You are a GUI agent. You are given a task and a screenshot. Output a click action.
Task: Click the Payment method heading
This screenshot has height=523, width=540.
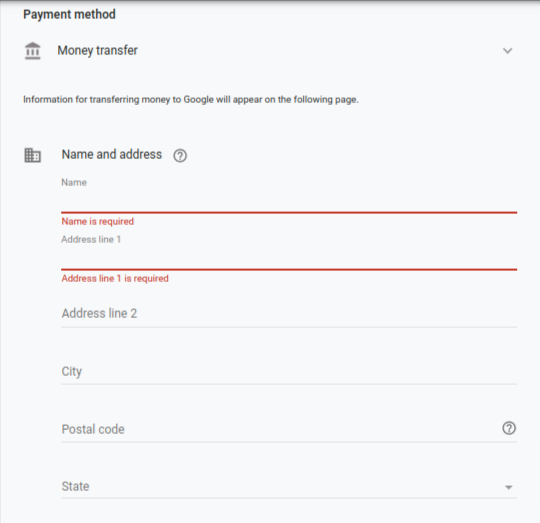[x=69, y=14]
